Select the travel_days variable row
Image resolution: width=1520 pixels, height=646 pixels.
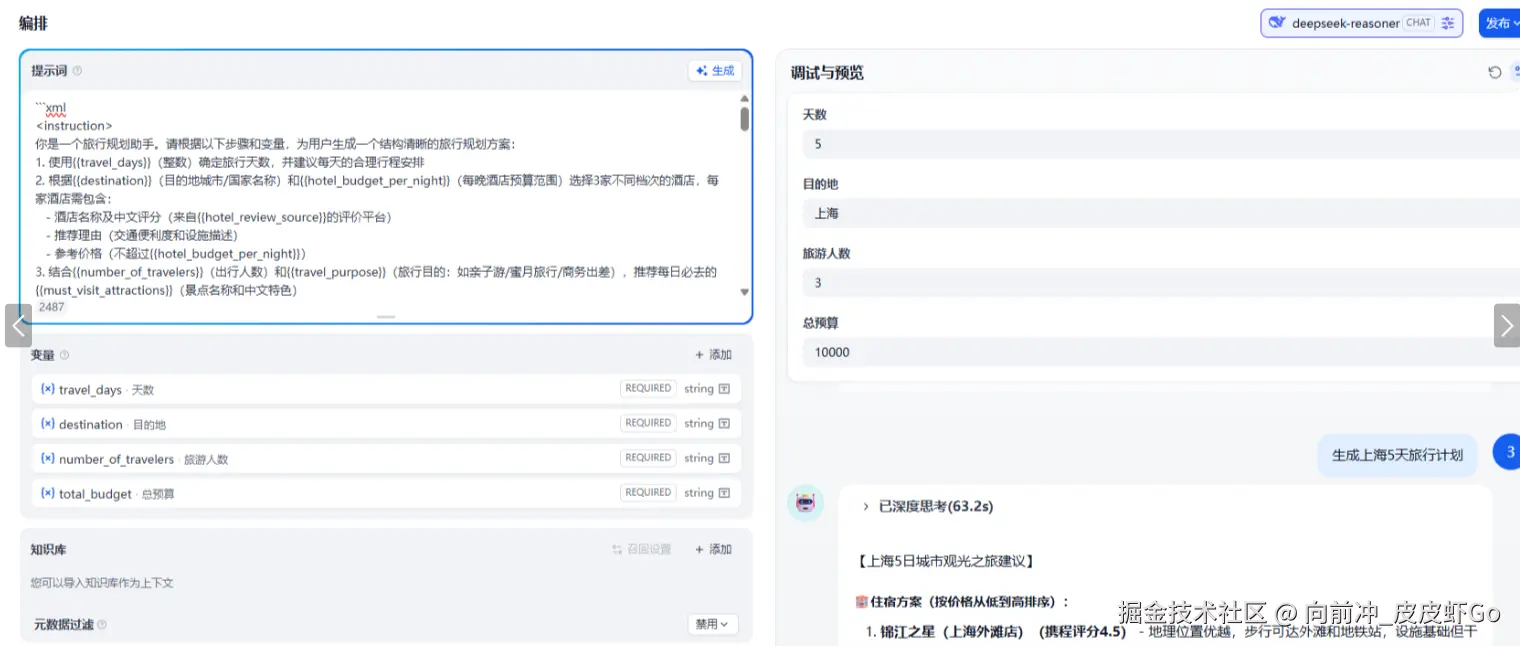(x=386, y=389)
